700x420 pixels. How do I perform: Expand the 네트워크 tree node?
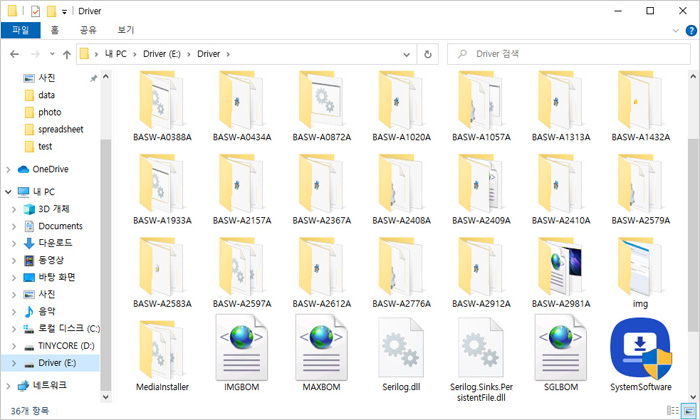pos(8,386)
